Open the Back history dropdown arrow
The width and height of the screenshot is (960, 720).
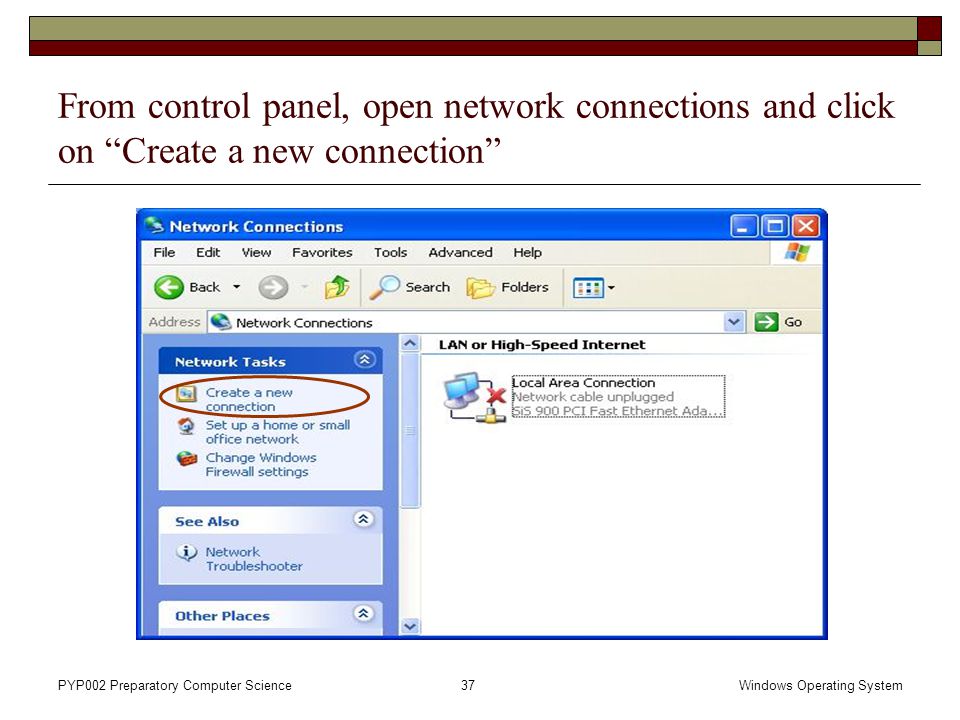point(236,287)
